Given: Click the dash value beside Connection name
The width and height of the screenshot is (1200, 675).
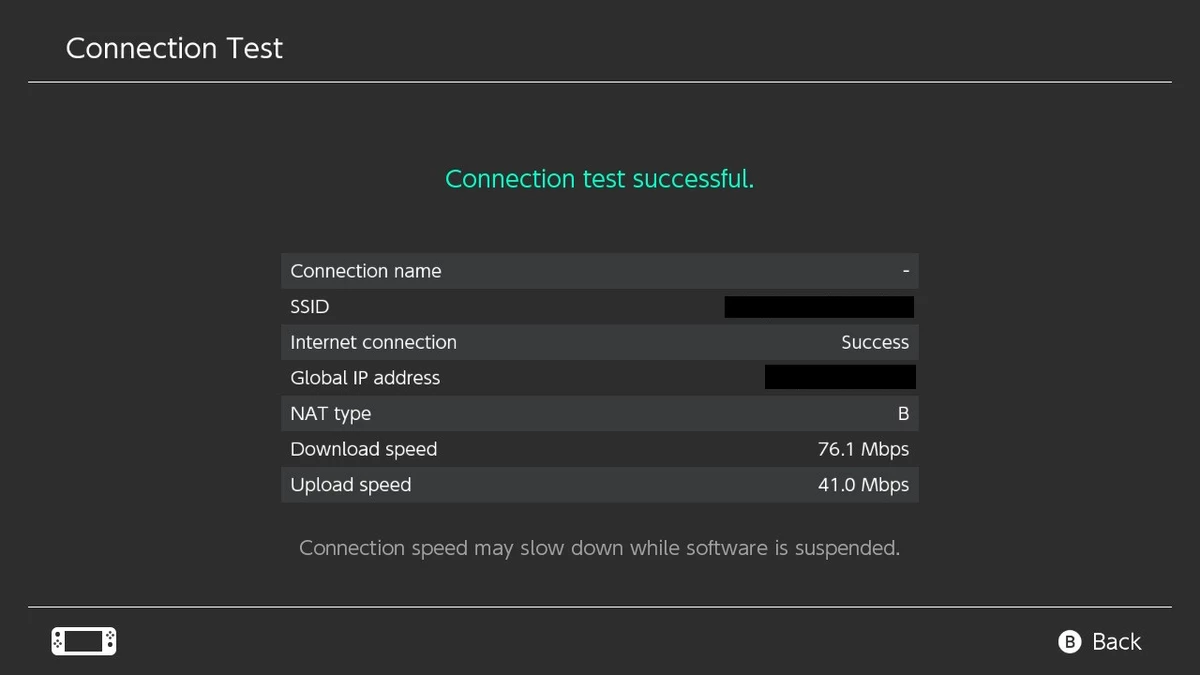Looking at the screenshot, I should click(906, 271).
